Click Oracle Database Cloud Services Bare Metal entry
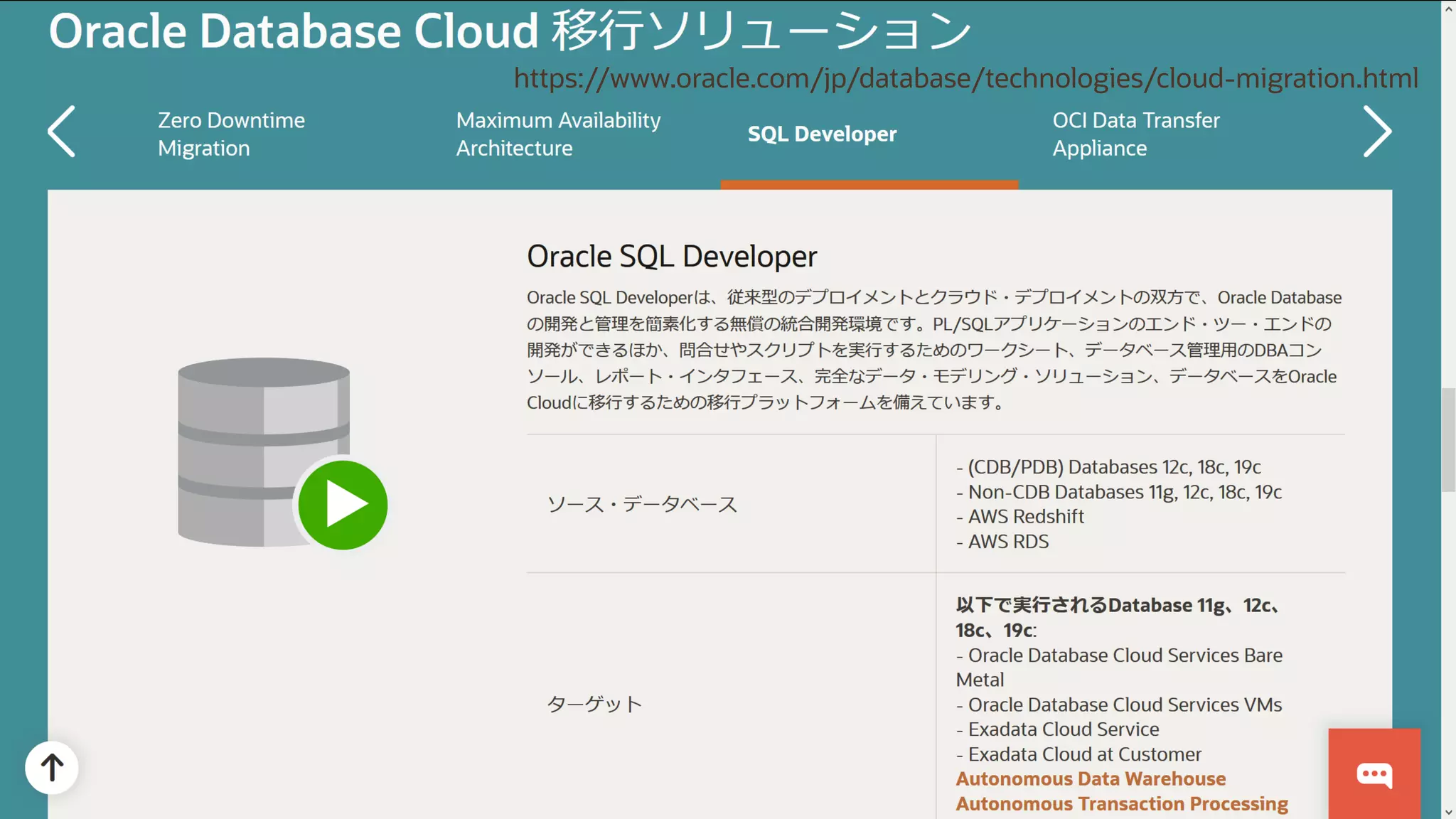Screen dimensions: 1456x819 click(1120, 667)
